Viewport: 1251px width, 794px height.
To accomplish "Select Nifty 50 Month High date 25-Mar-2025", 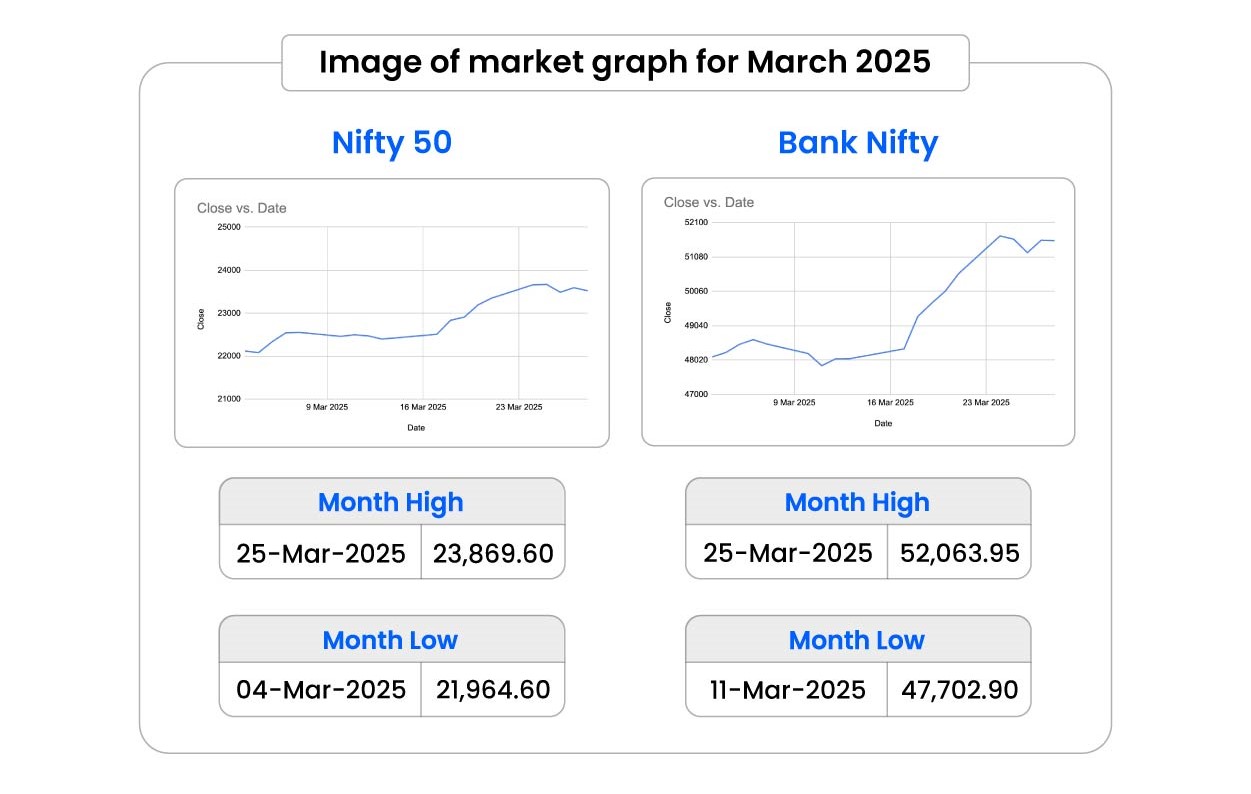I will click(x=321, y=553).
